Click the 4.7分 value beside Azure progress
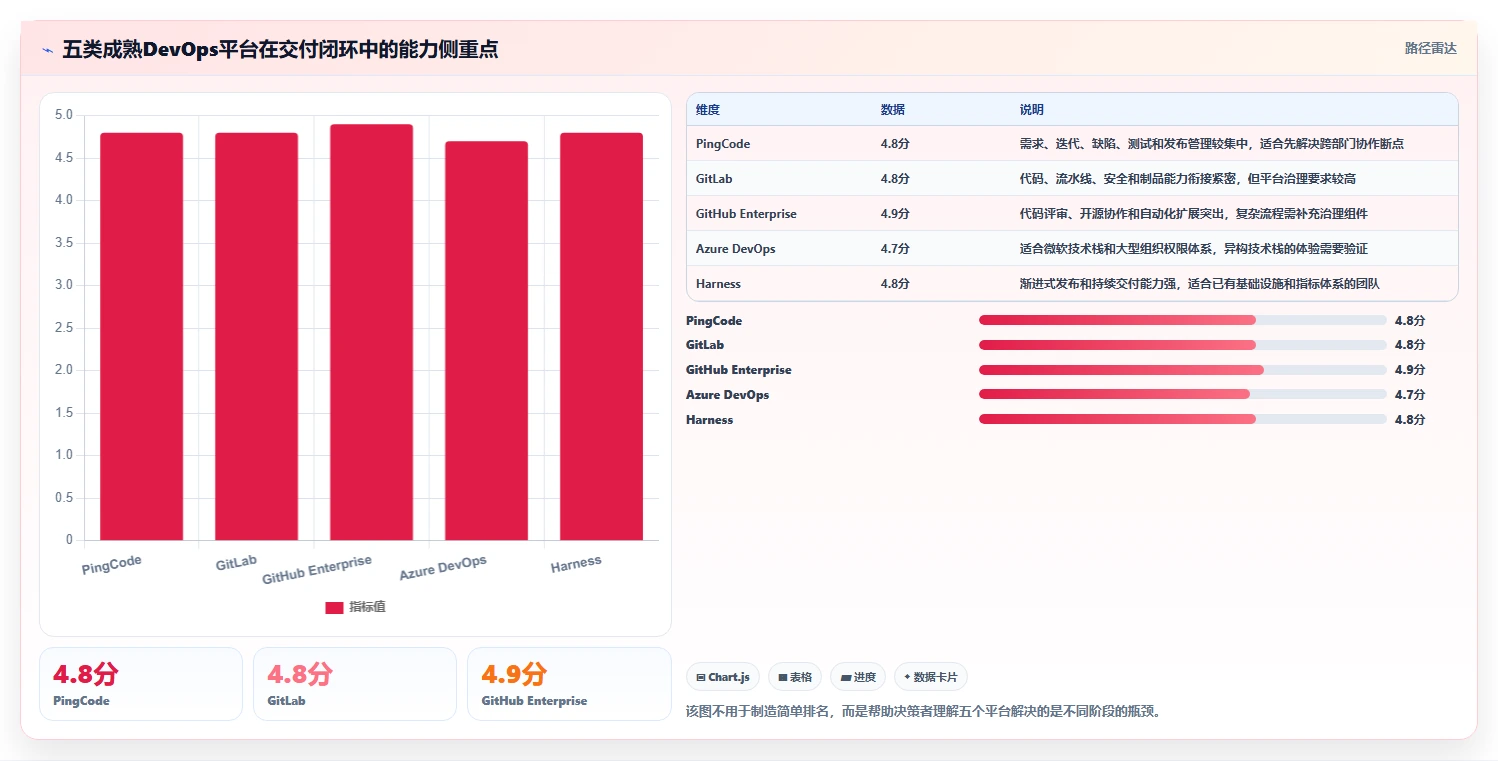 (x=1410, y=395)
